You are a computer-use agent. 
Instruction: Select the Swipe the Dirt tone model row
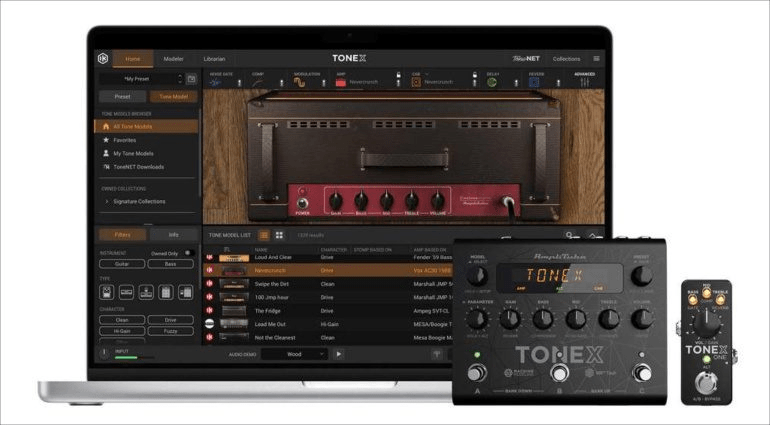pyautogui.click(x=275, y=284)
